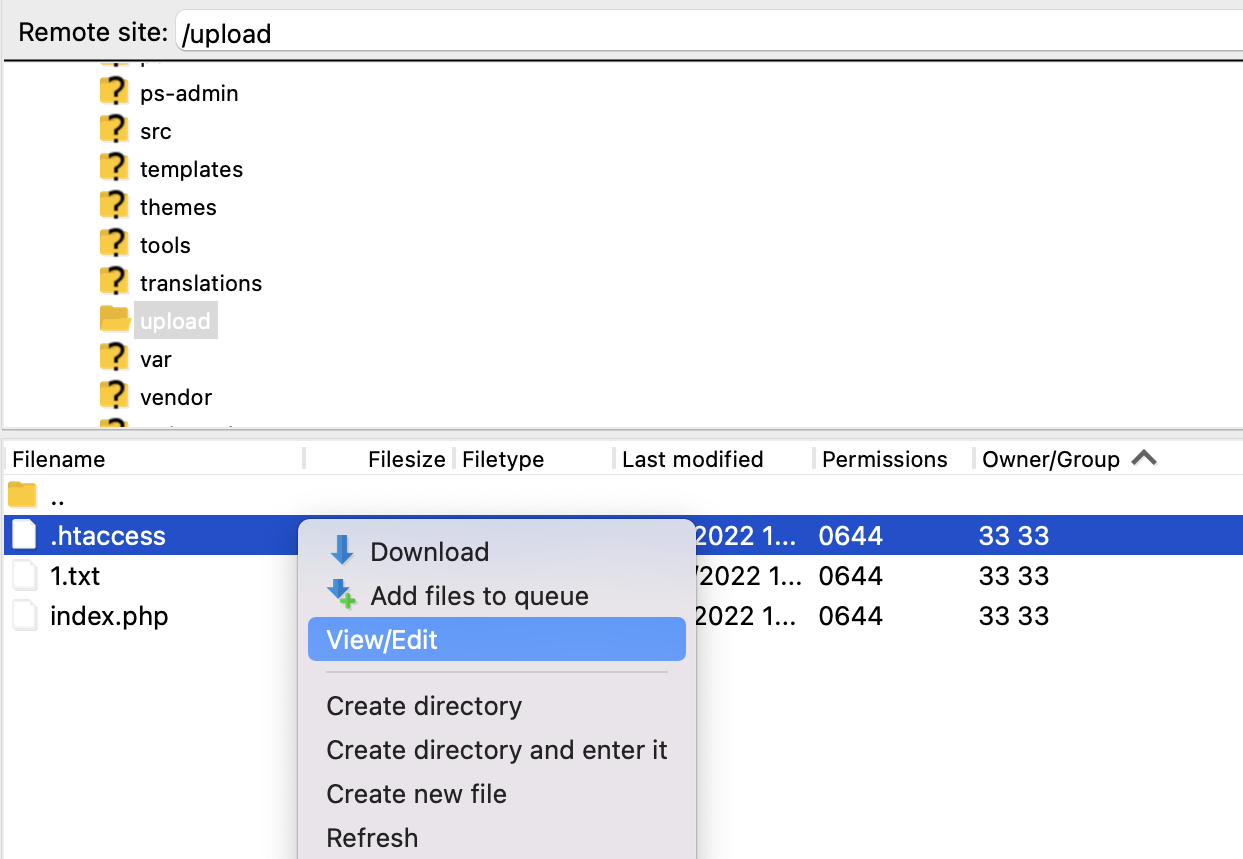Choose Create directory menu entry
1243x859 pixels.
coord(497,706)
